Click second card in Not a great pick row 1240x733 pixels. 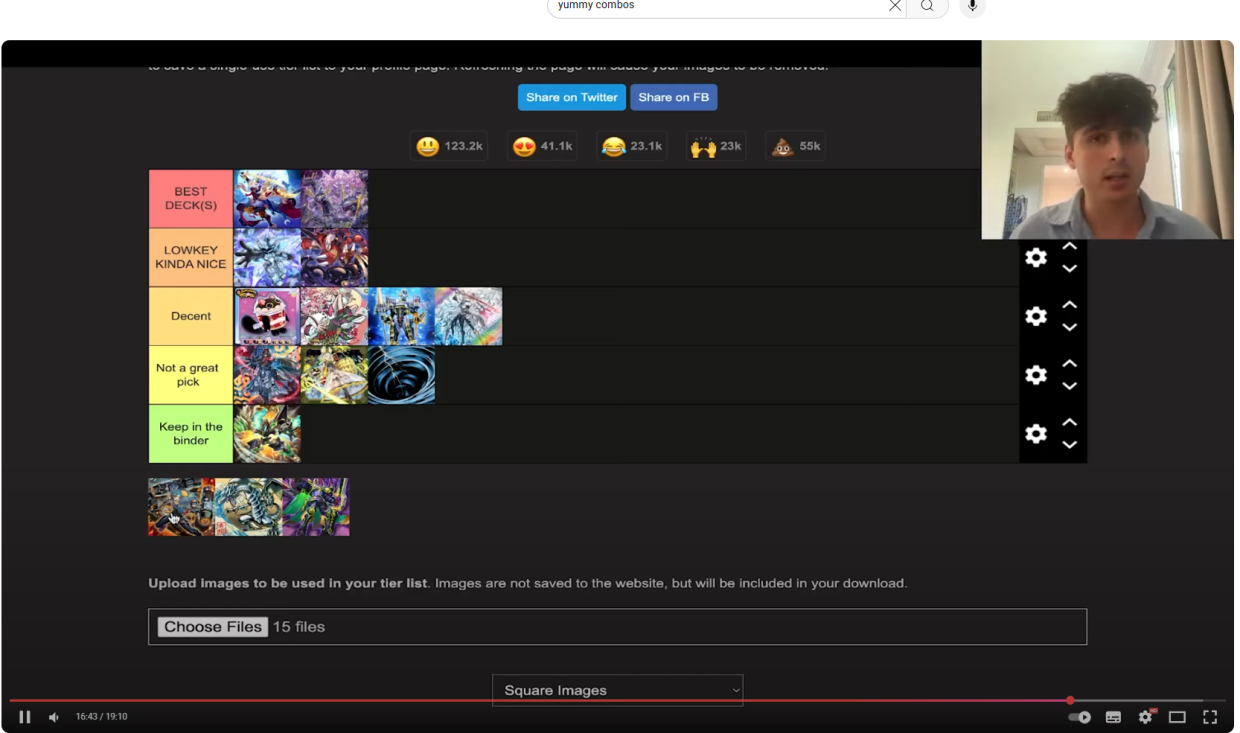point(334,375)
